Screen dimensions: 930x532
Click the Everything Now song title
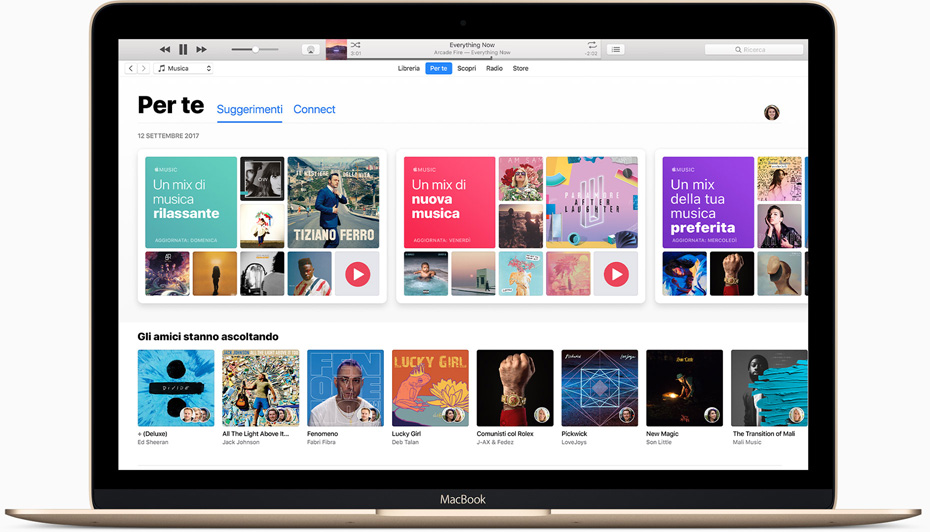click(x=472, y=45)
